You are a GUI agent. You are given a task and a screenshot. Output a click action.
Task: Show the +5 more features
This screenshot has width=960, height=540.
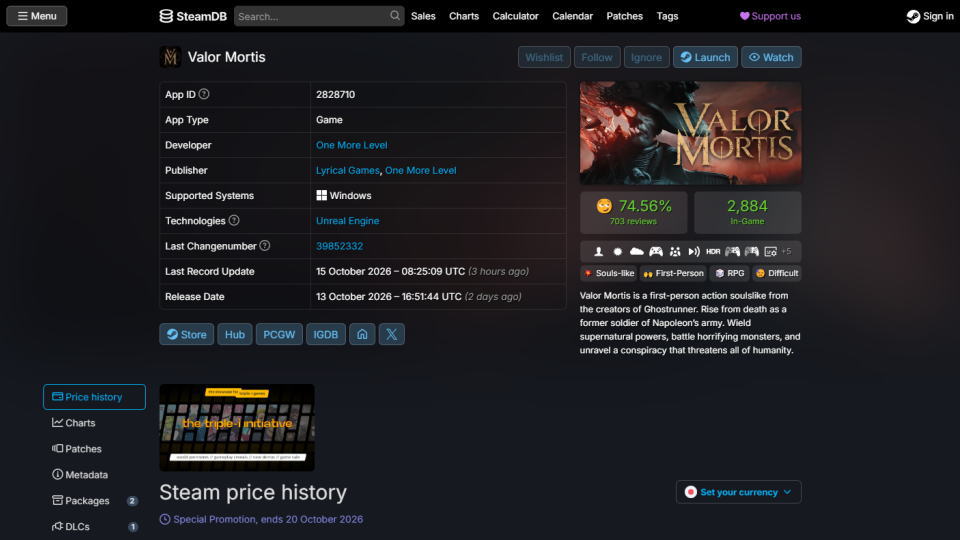(786, 251)
